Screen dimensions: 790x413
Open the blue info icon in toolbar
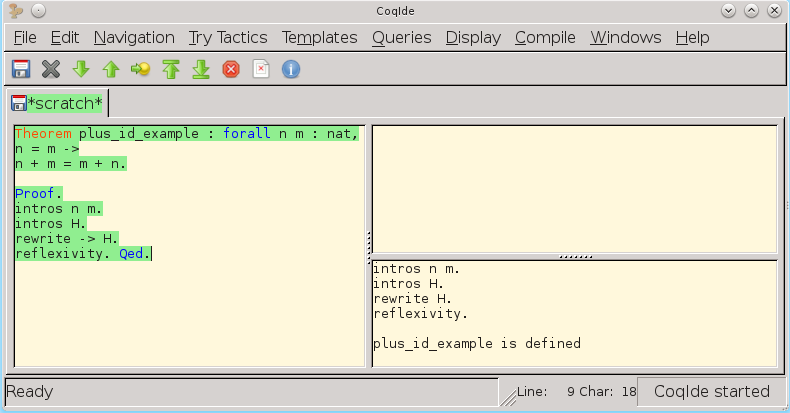click(291, 69)
